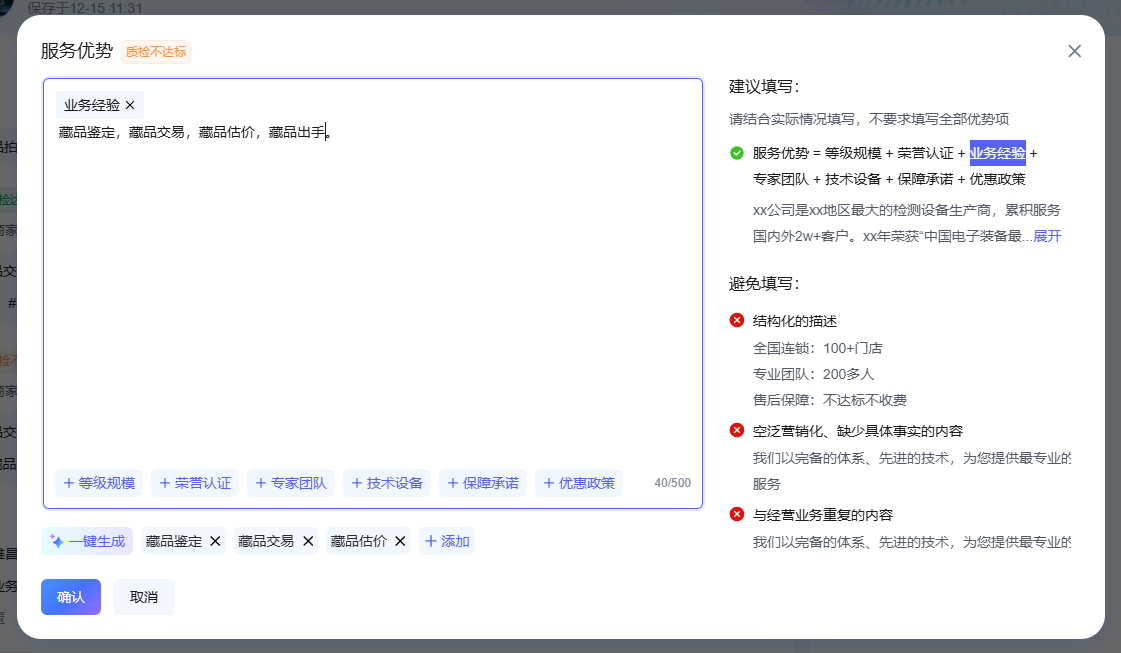Delete the 藏品鉴定 keyword tag
Image resolution: width=1121 pixels, height=653 pixels.
click(x=215, y=541)
